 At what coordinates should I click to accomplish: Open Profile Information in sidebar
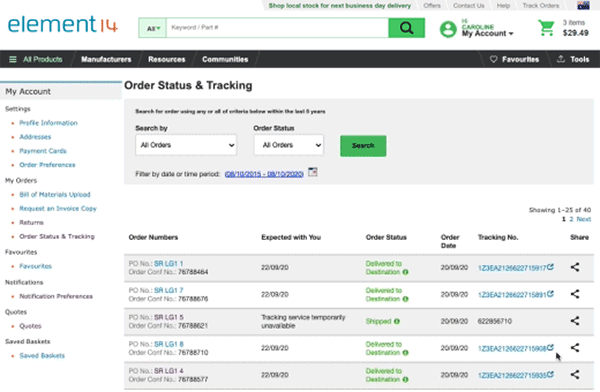point(48,123)
